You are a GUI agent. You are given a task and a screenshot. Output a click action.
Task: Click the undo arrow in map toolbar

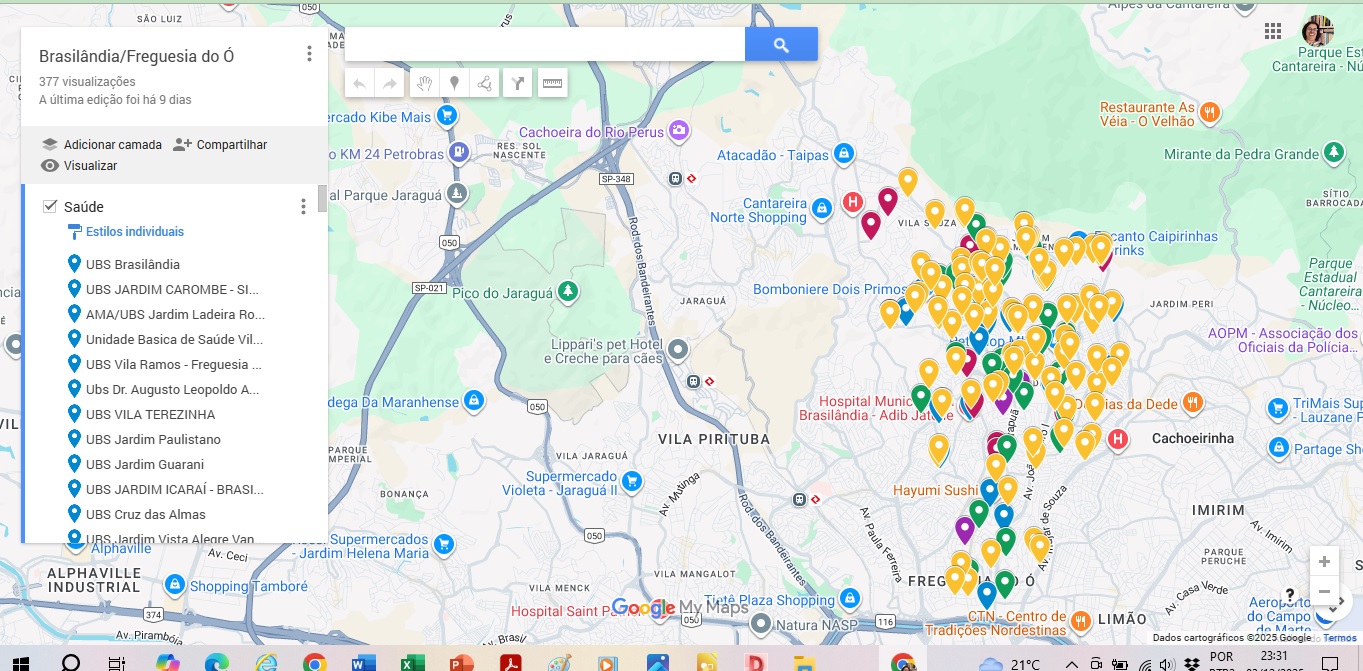pyautogui.click(x=360, y=84)
